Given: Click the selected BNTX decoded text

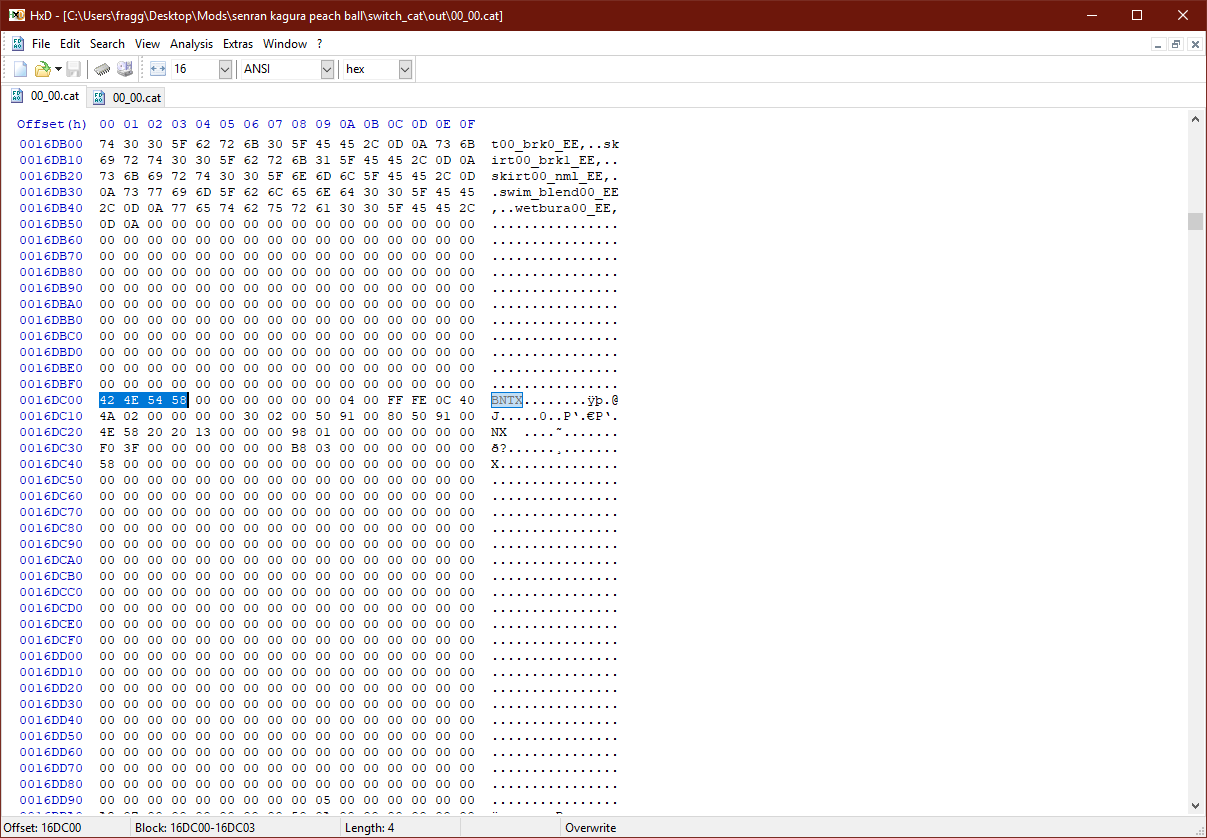Looking at the screenshot, I should (507, 400).
